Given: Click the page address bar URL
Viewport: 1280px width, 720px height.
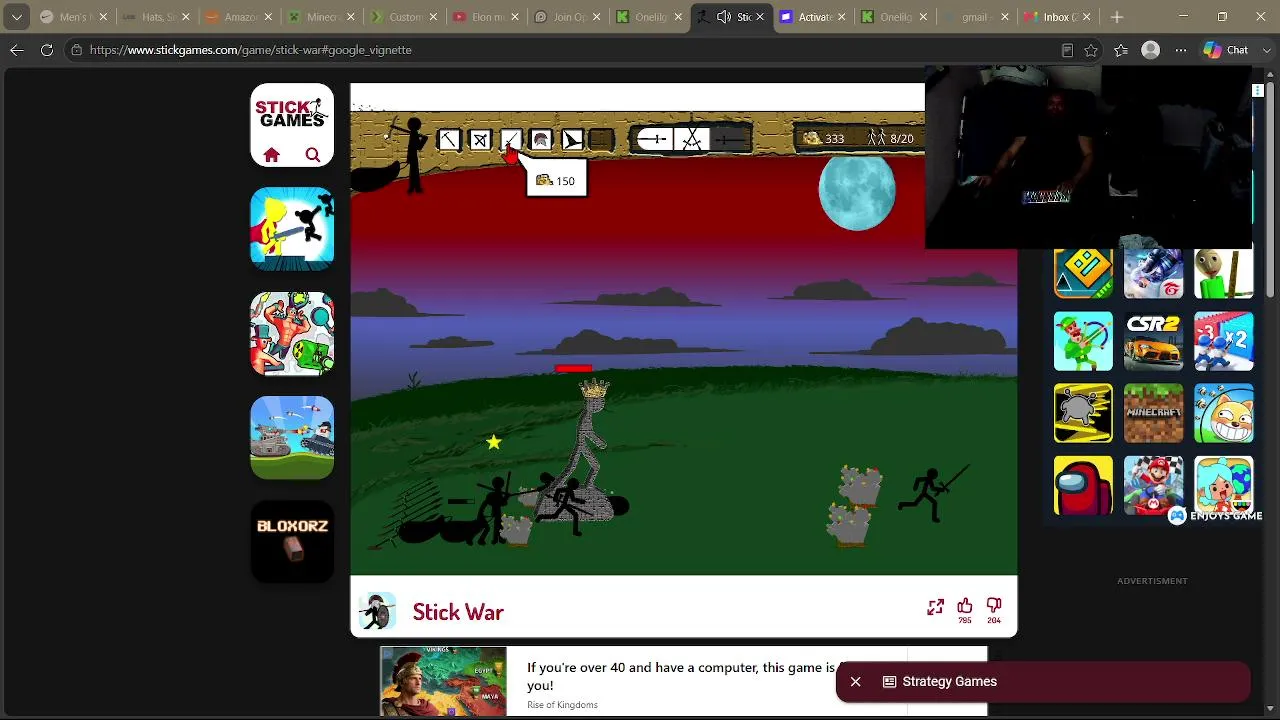Looking at the screenshot, I should 251,50.
